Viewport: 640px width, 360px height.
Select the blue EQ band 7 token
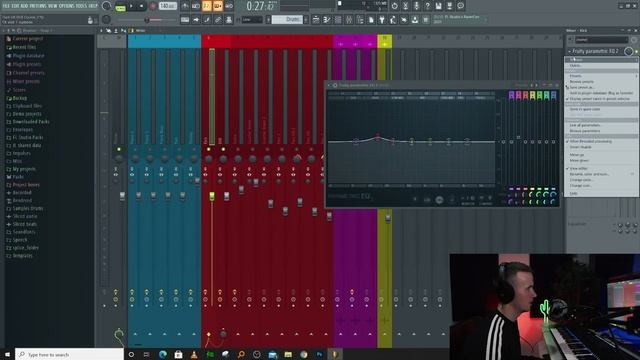point(553,96)
